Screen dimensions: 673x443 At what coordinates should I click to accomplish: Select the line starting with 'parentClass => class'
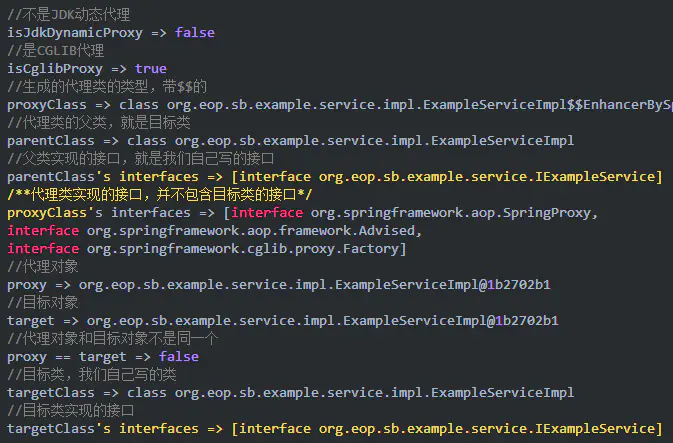pyautogui.click(x=291, y=141)
